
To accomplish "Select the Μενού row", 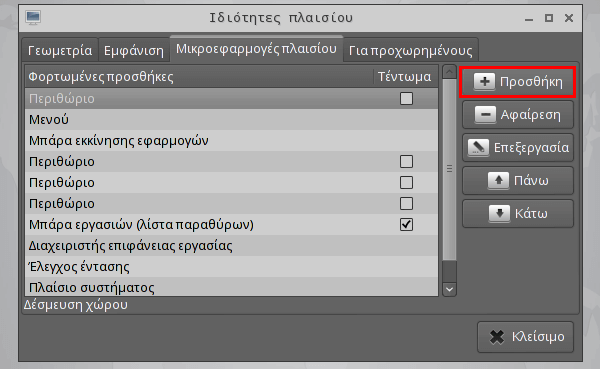I will click(232, 119).
